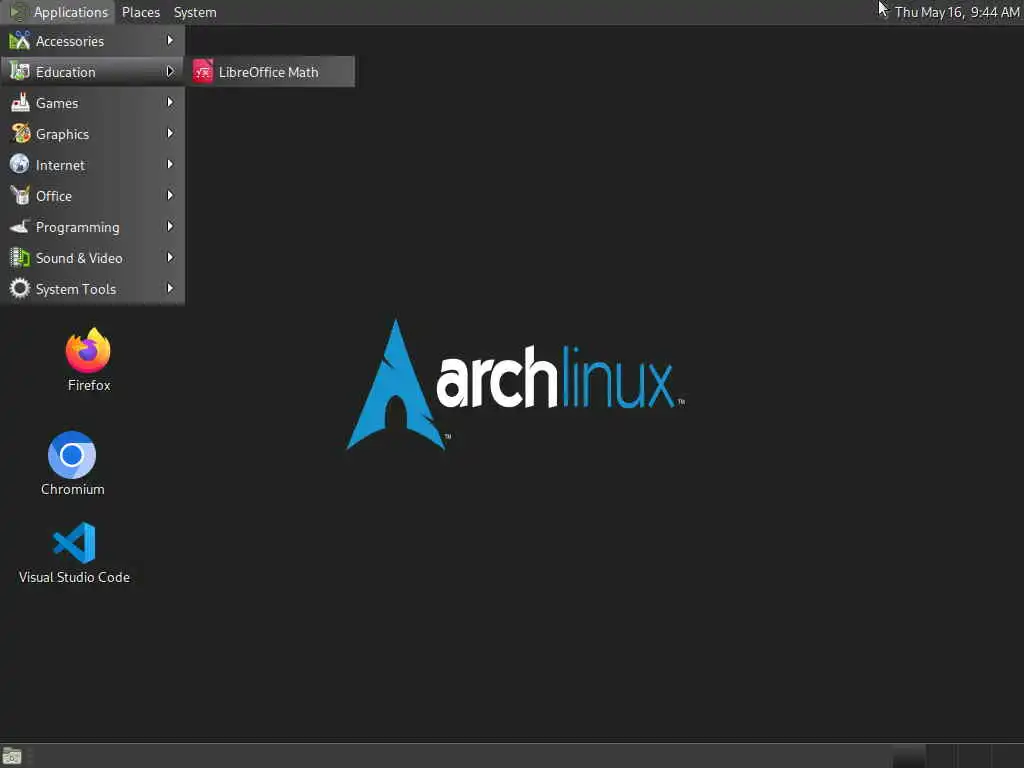Select the System Tools category
This screenshot has height=768, width=1024.
[93, 289]
